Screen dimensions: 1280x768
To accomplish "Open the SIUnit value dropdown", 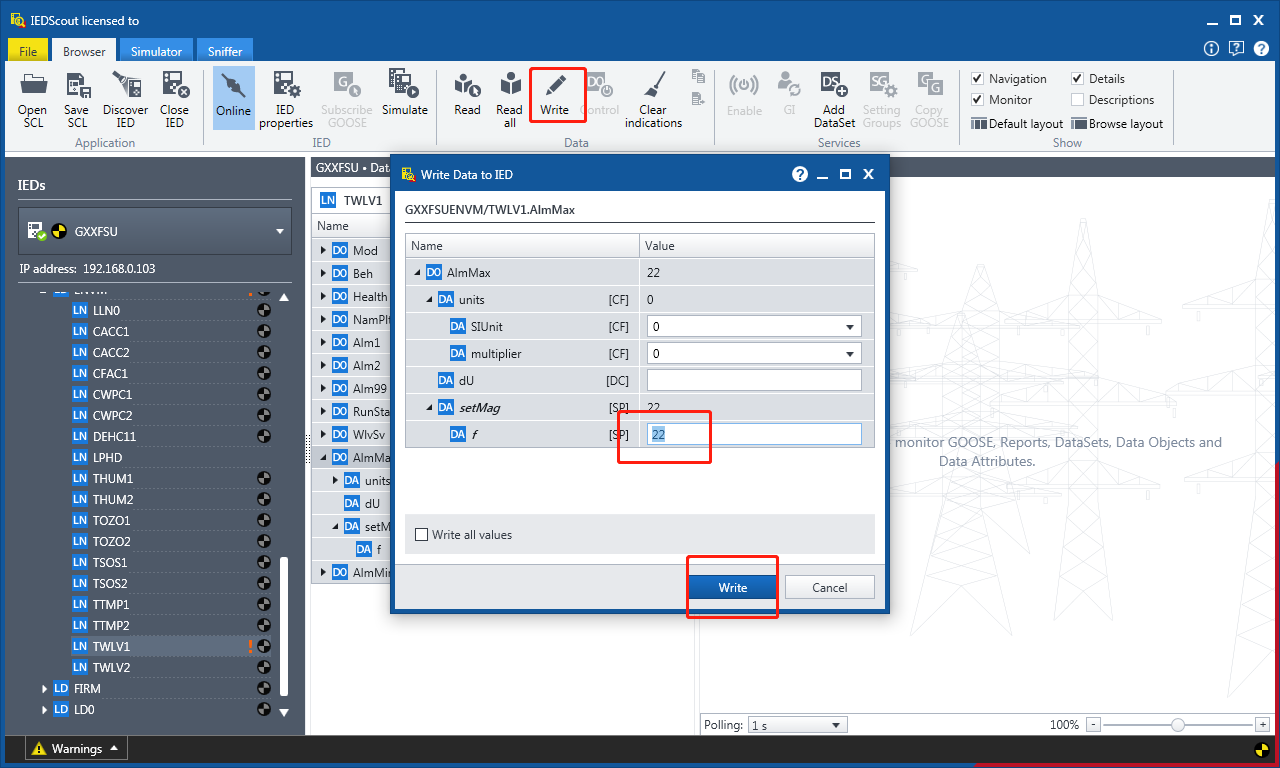I will tap(850, 327).
